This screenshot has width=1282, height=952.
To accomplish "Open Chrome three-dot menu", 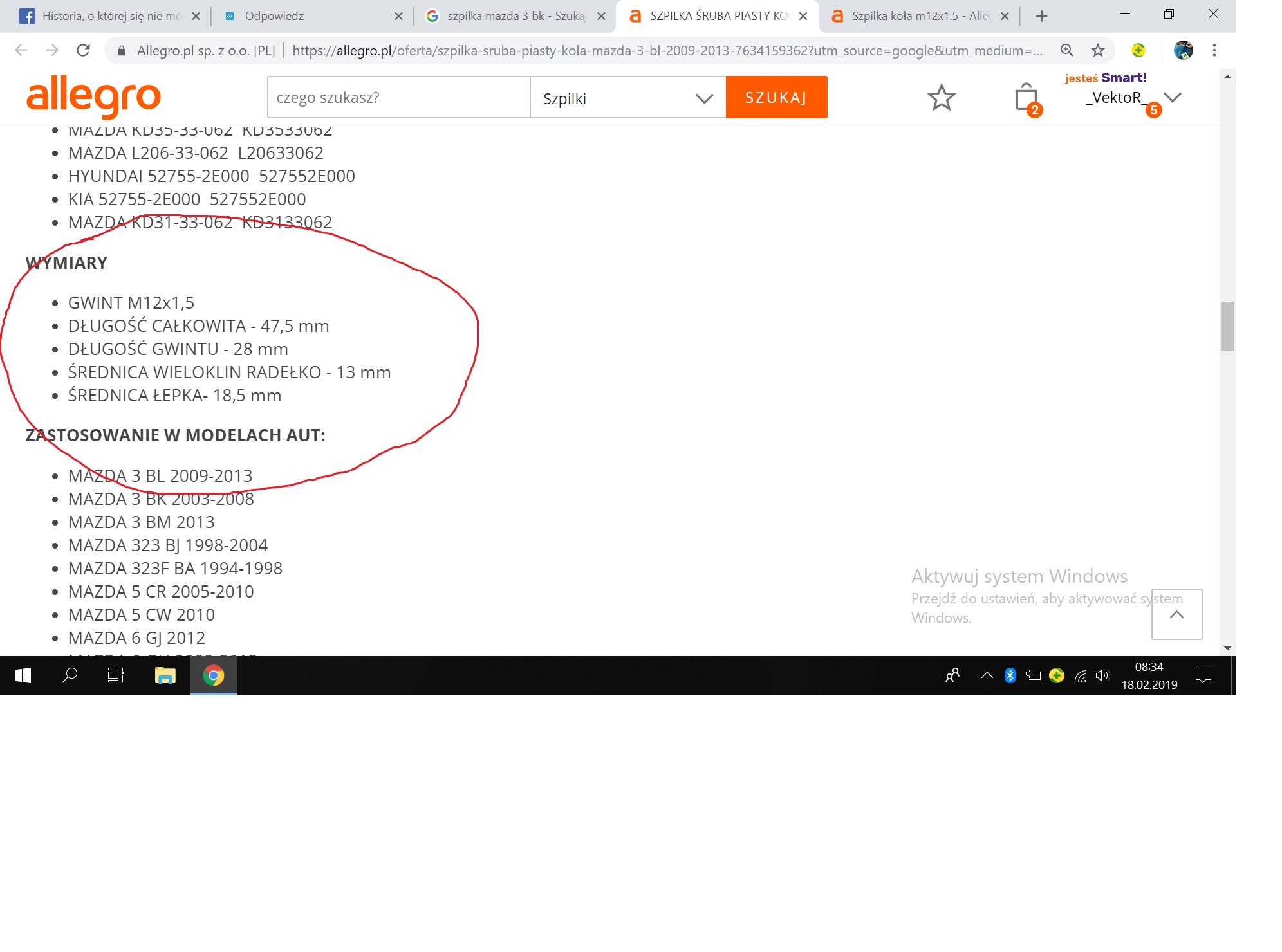I will coord(1214,50).
